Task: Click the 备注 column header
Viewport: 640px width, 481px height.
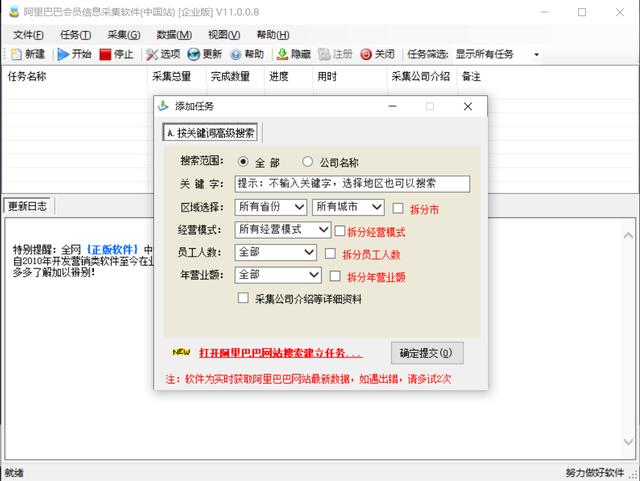Action: [471, 76]
